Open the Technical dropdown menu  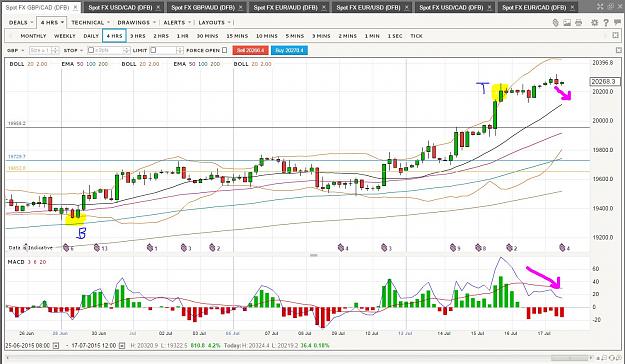click(x=90, y=23)
